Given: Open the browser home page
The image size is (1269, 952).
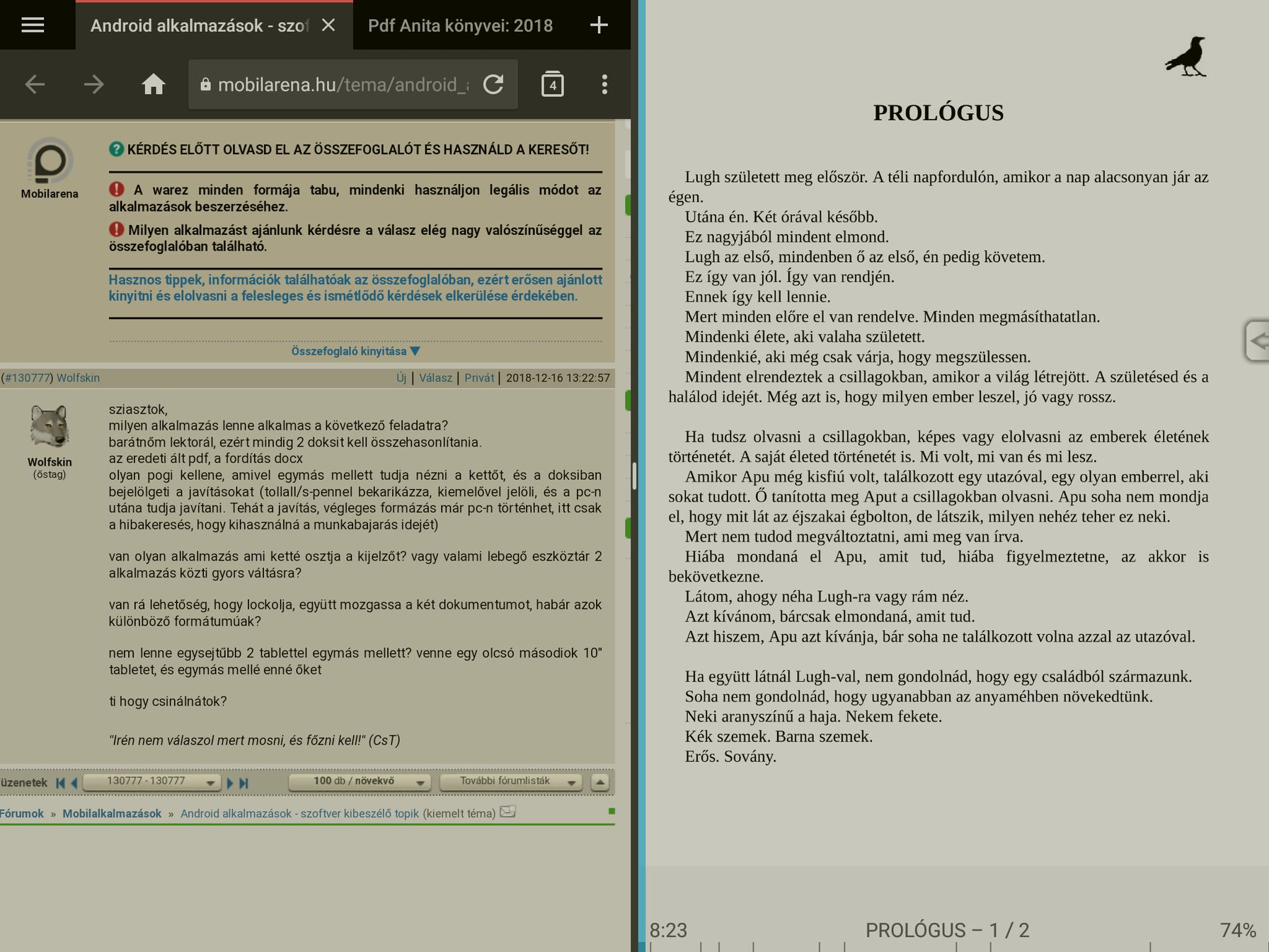Looking at the screenshot, I should [153, 85].
